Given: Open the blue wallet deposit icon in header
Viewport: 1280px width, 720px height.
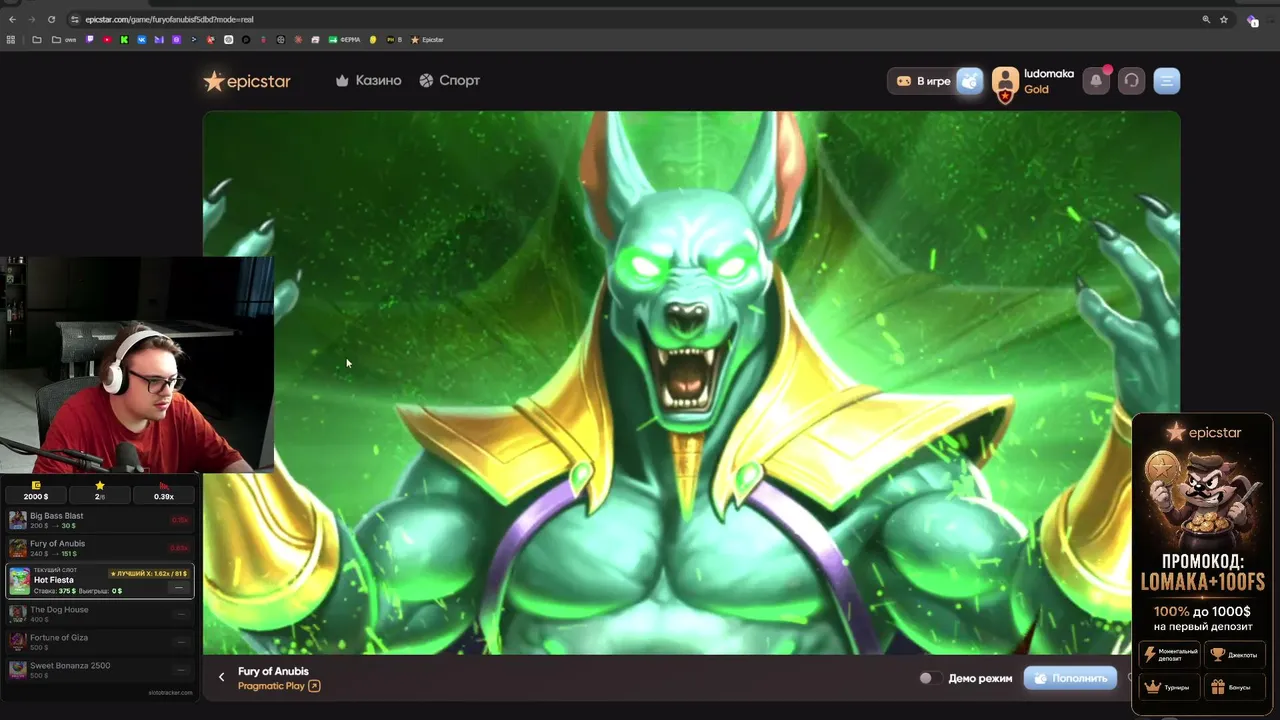Looking at the screenshot, I should click(x=970, y=81).
